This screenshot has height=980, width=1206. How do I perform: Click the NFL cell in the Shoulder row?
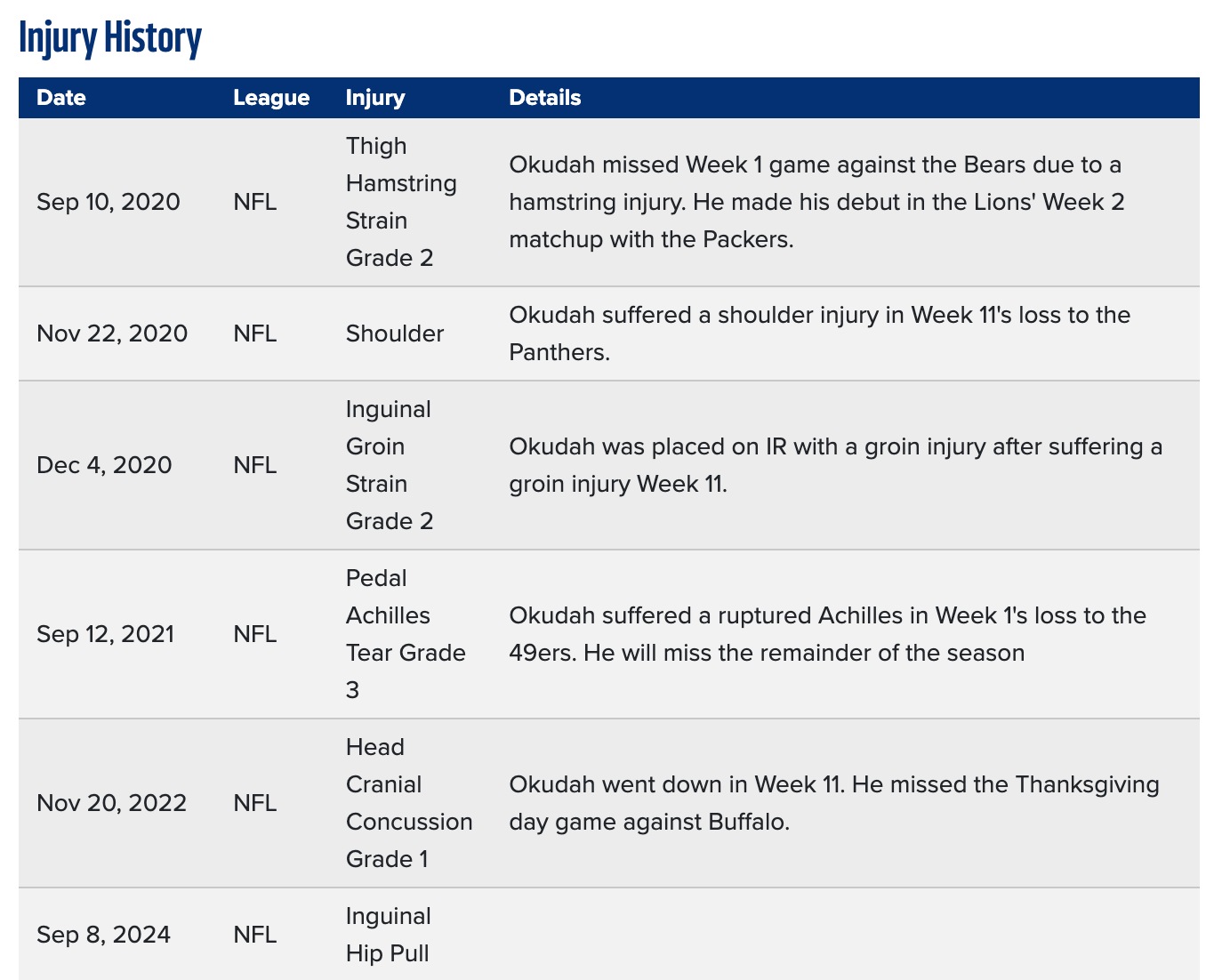[x=254, y=333]
